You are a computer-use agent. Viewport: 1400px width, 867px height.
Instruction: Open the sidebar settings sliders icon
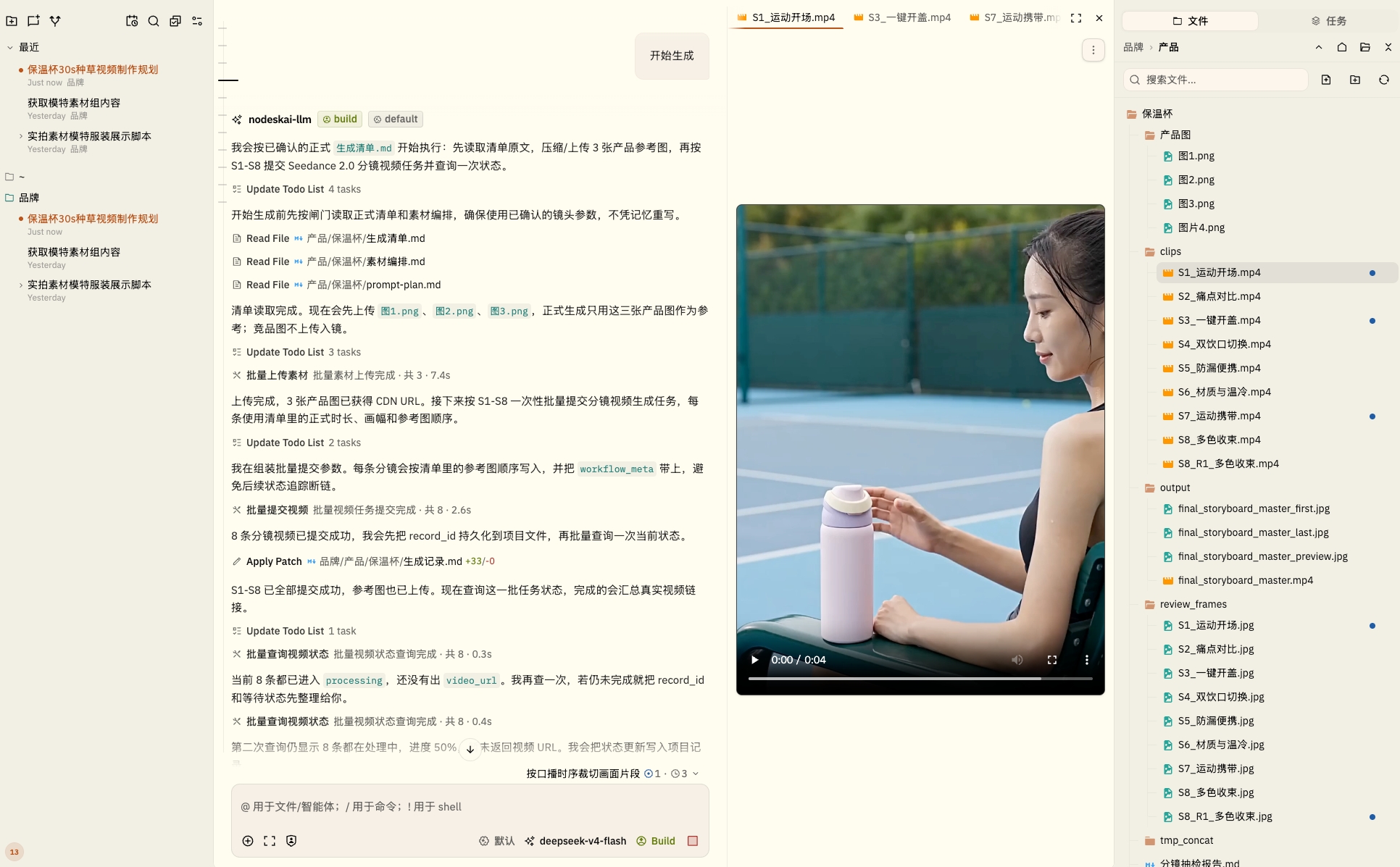point(197,21)
